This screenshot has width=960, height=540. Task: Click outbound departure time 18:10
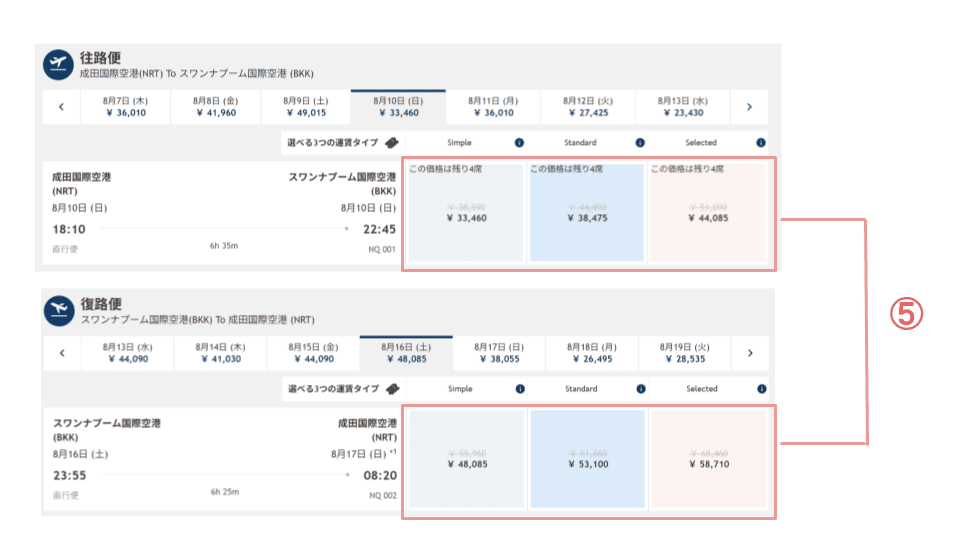click(69, 230)
